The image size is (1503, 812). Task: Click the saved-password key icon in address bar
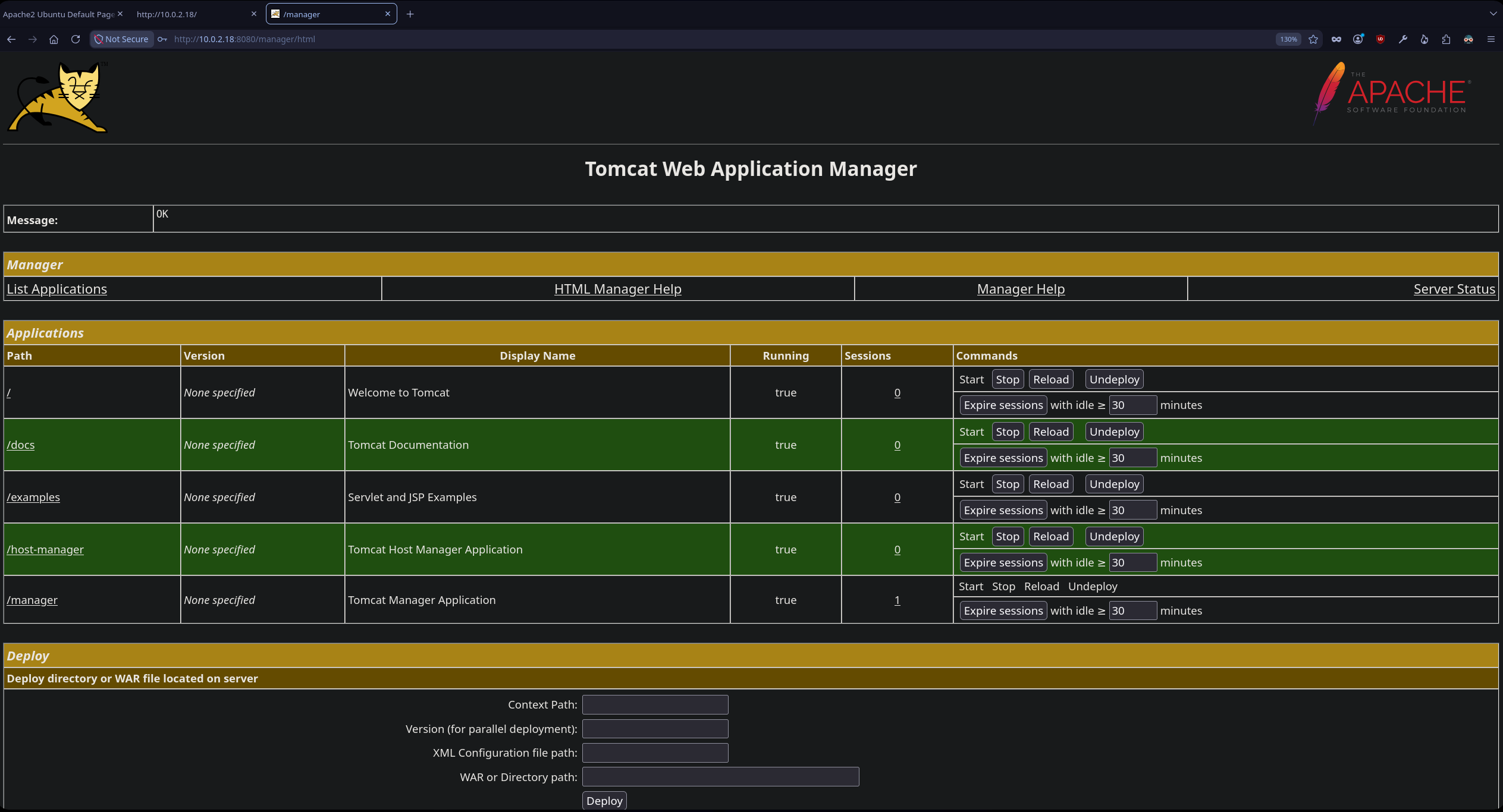(x=162, y=39)
